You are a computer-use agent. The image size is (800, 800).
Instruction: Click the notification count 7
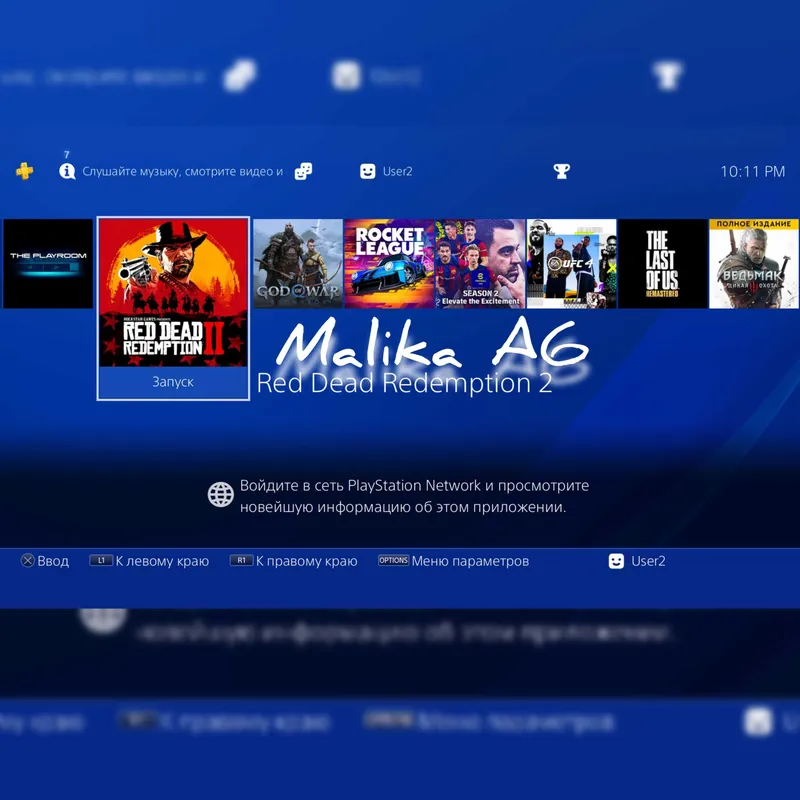[x=66, y=155]
